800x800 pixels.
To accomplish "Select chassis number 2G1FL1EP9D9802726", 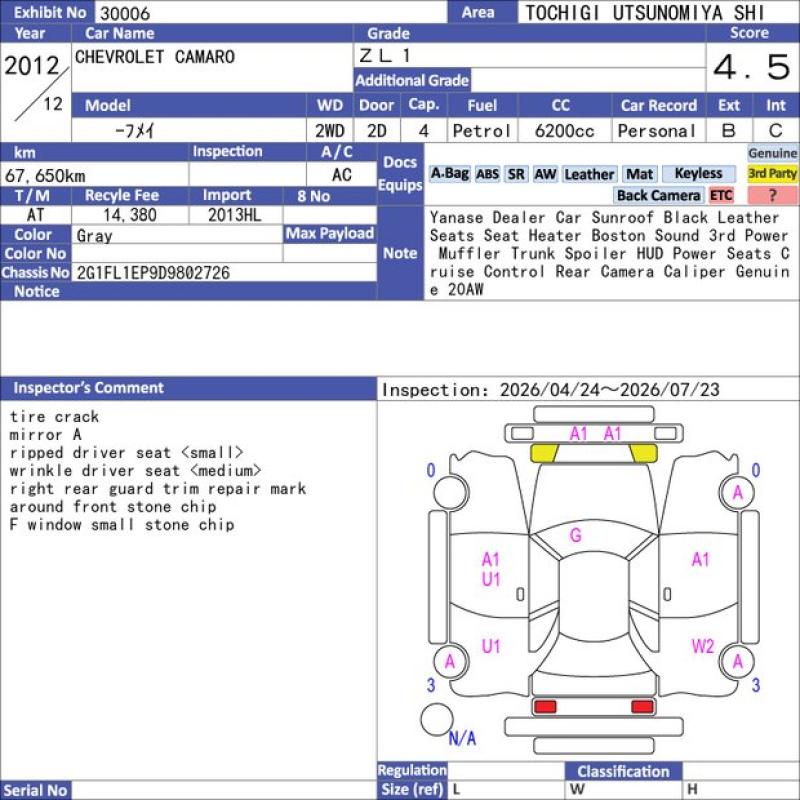I will pyautogui.click(x=153, y=273).
